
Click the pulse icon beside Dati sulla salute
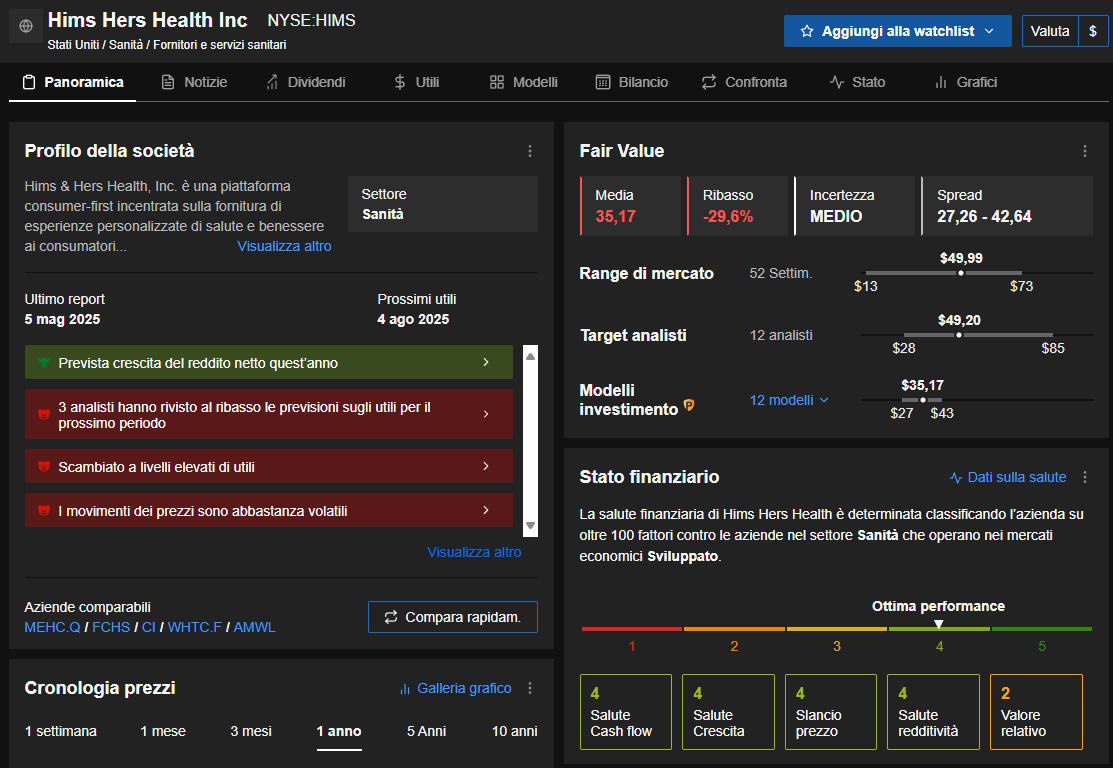[x=955, y=478]
